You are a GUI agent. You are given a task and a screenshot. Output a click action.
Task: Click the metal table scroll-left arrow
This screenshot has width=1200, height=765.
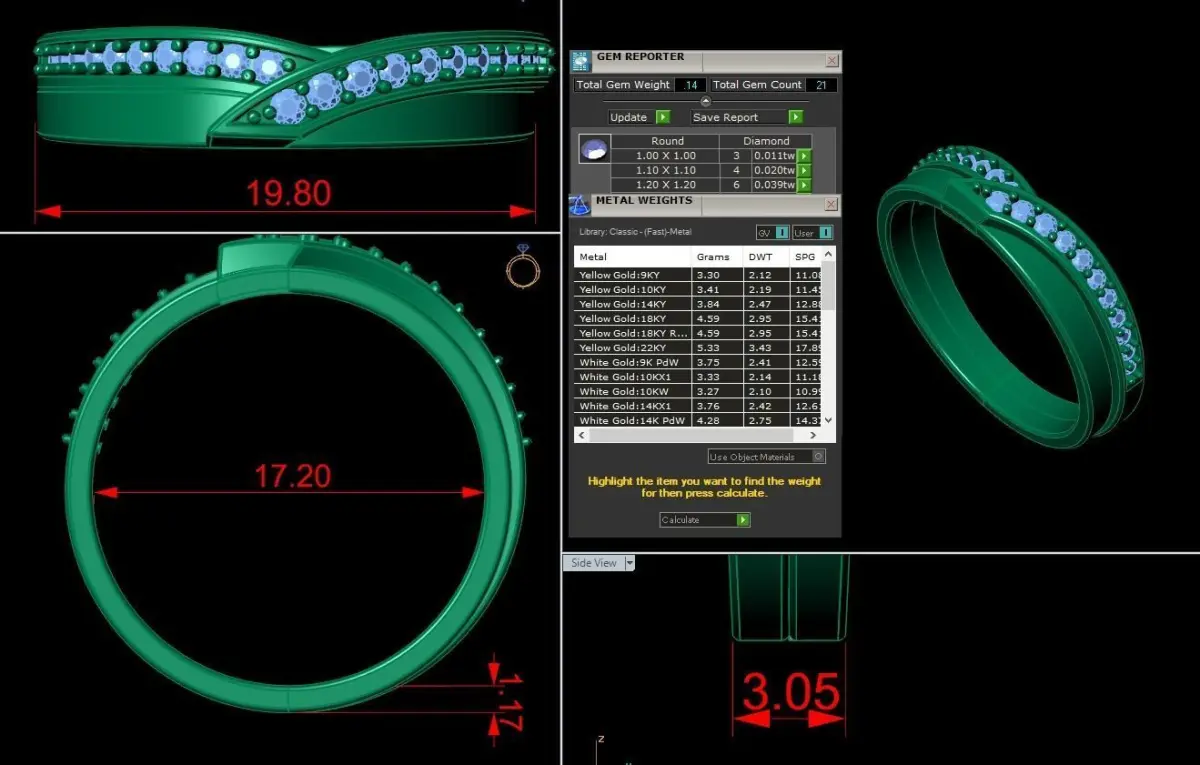pos(581,436)
